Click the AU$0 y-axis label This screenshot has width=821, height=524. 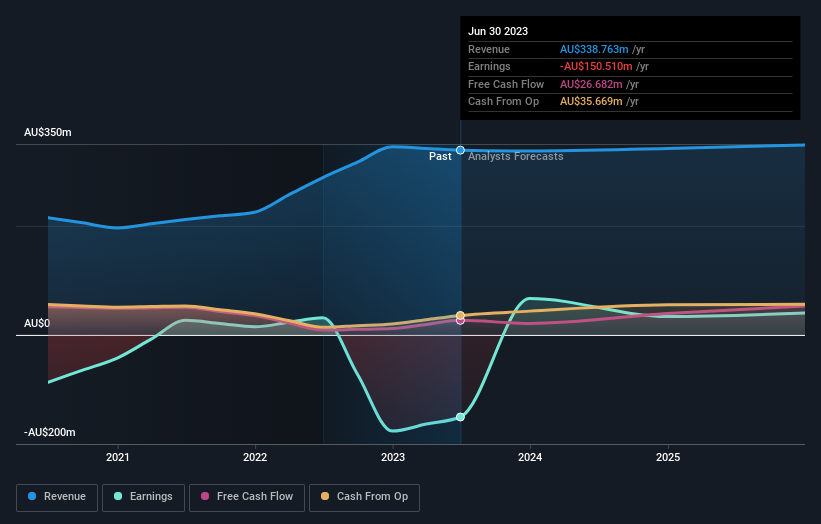click(x=37, y=324)
